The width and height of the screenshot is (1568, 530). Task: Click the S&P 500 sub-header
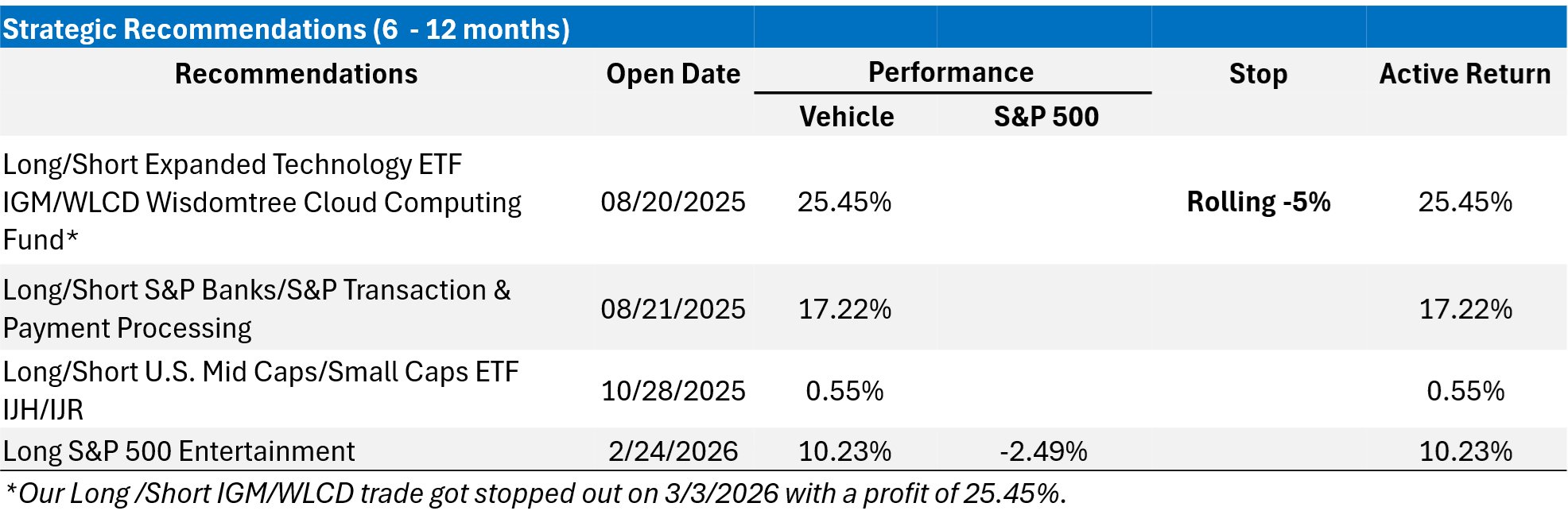click(1046, 117)
